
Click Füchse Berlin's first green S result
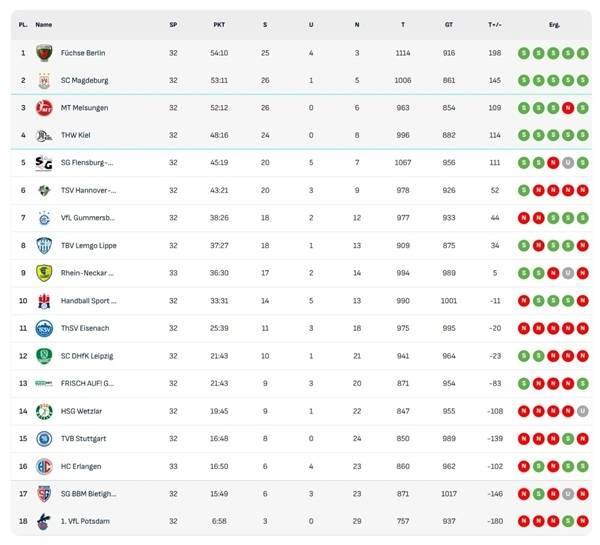523,53
